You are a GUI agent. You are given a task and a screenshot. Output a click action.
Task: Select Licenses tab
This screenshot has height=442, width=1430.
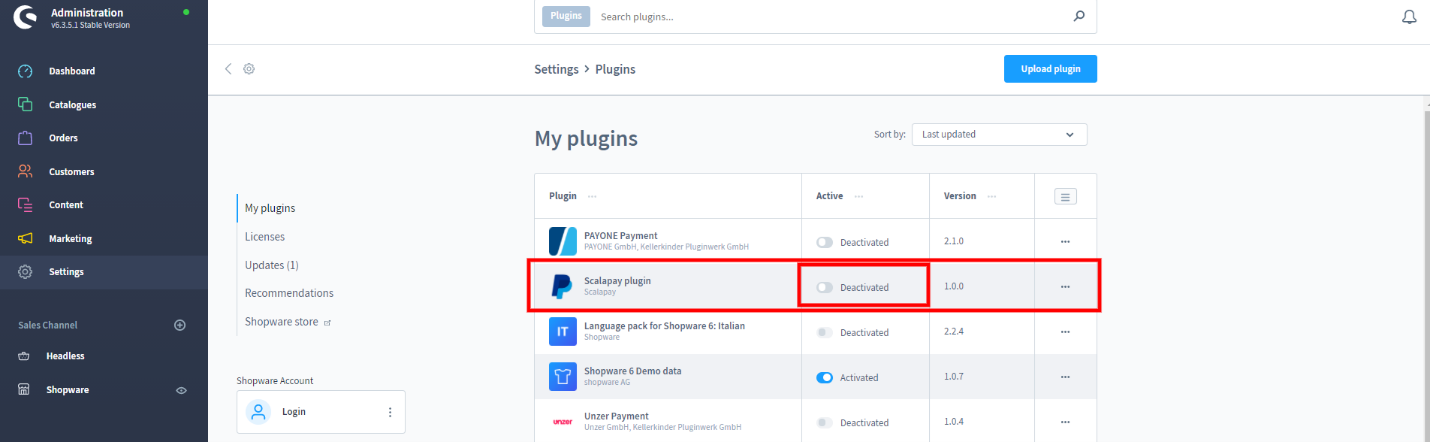[x=265, y=237]
